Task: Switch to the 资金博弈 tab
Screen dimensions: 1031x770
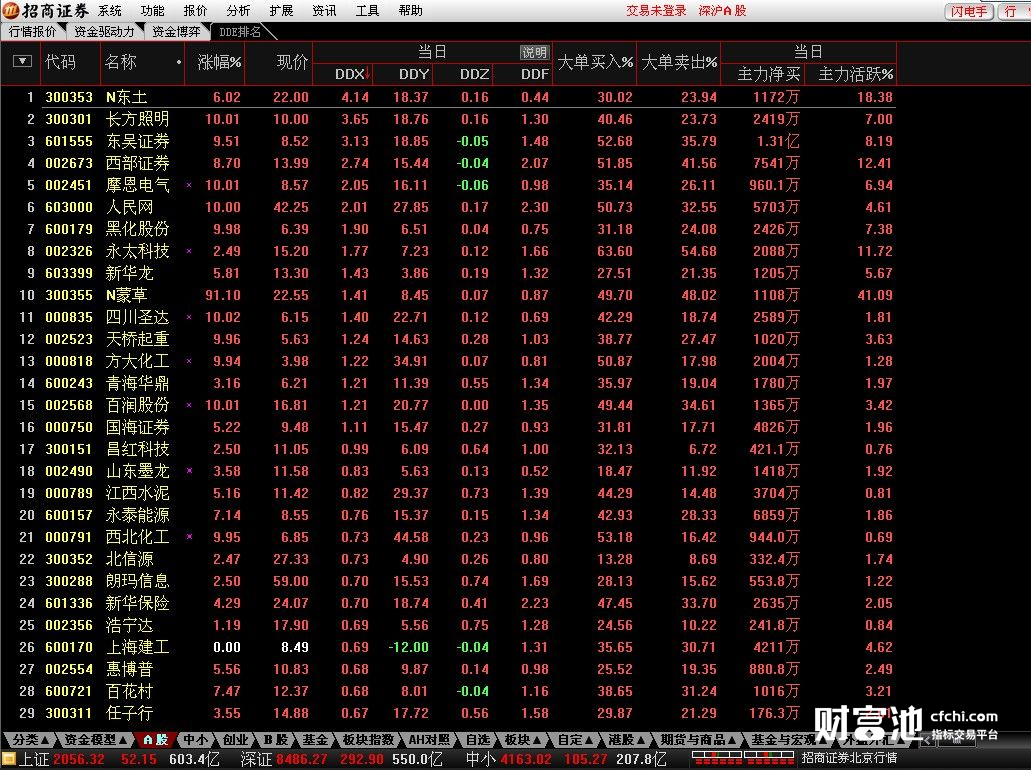Action: [176, 32]
